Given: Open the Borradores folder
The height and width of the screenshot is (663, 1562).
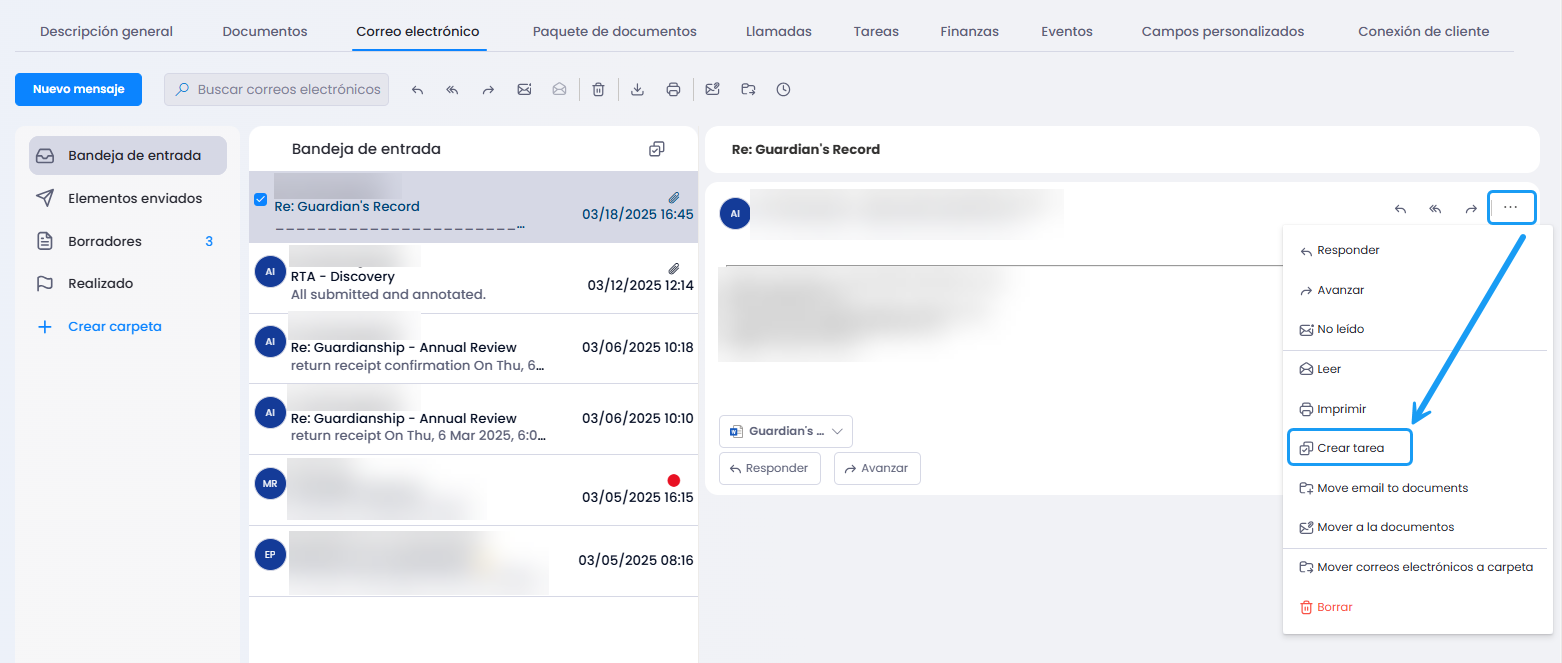Looking at the screenshot, I should 105,241.
